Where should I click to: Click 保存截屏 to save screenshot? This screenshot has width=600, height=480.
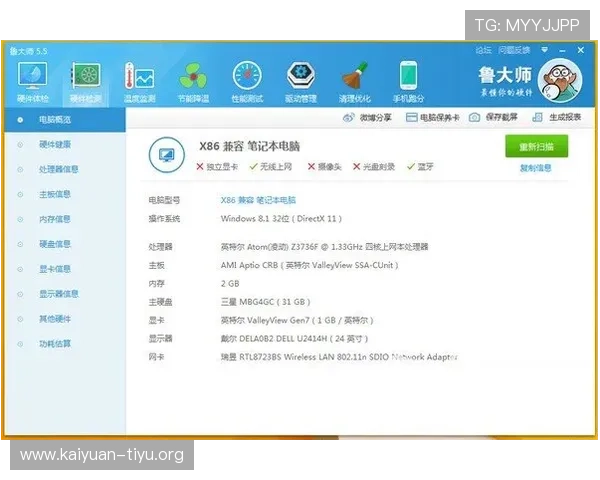click(494, 117)
